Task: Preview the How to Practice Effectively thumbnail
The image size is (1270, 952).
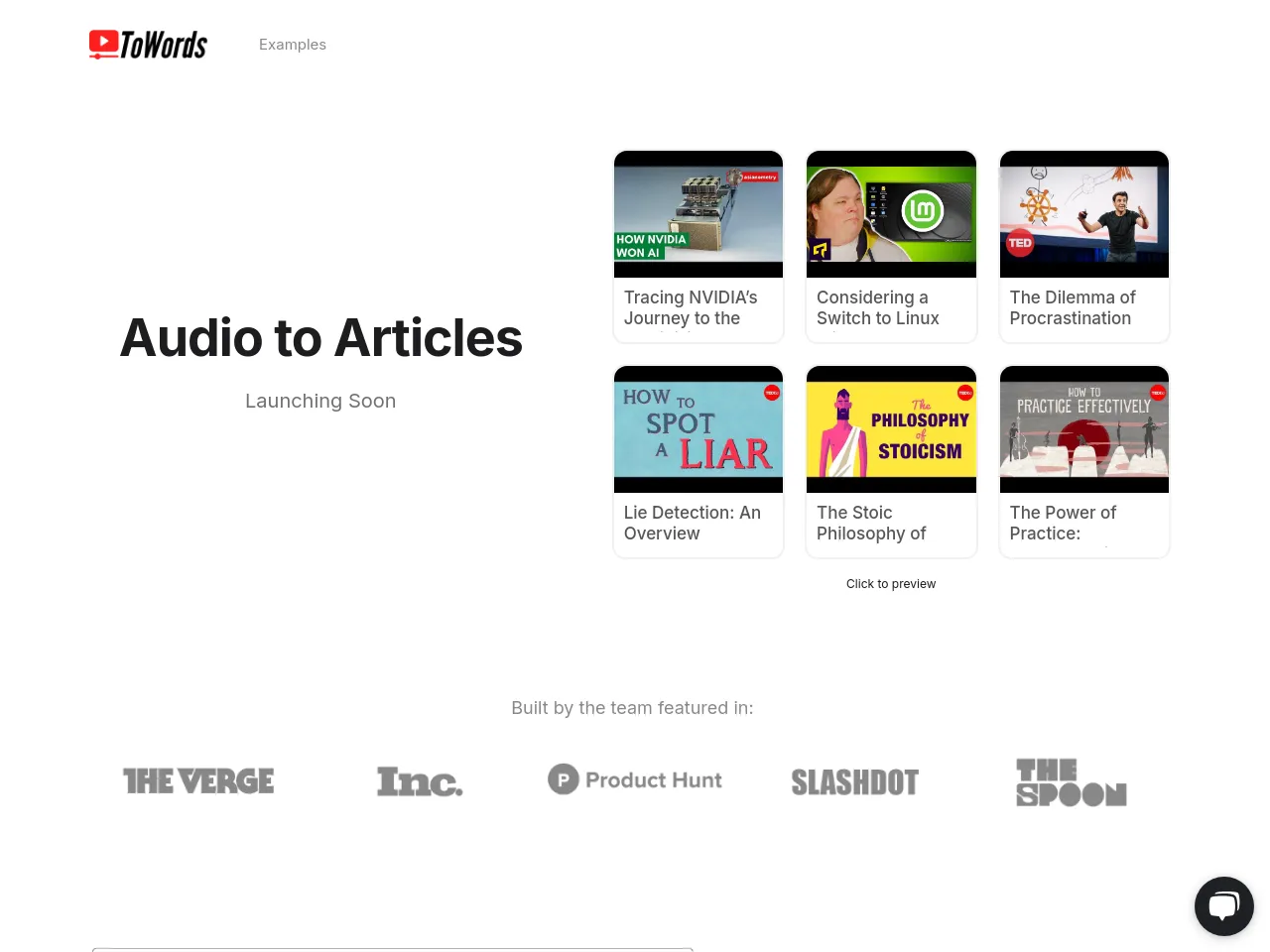Action: coord(1083,429)
